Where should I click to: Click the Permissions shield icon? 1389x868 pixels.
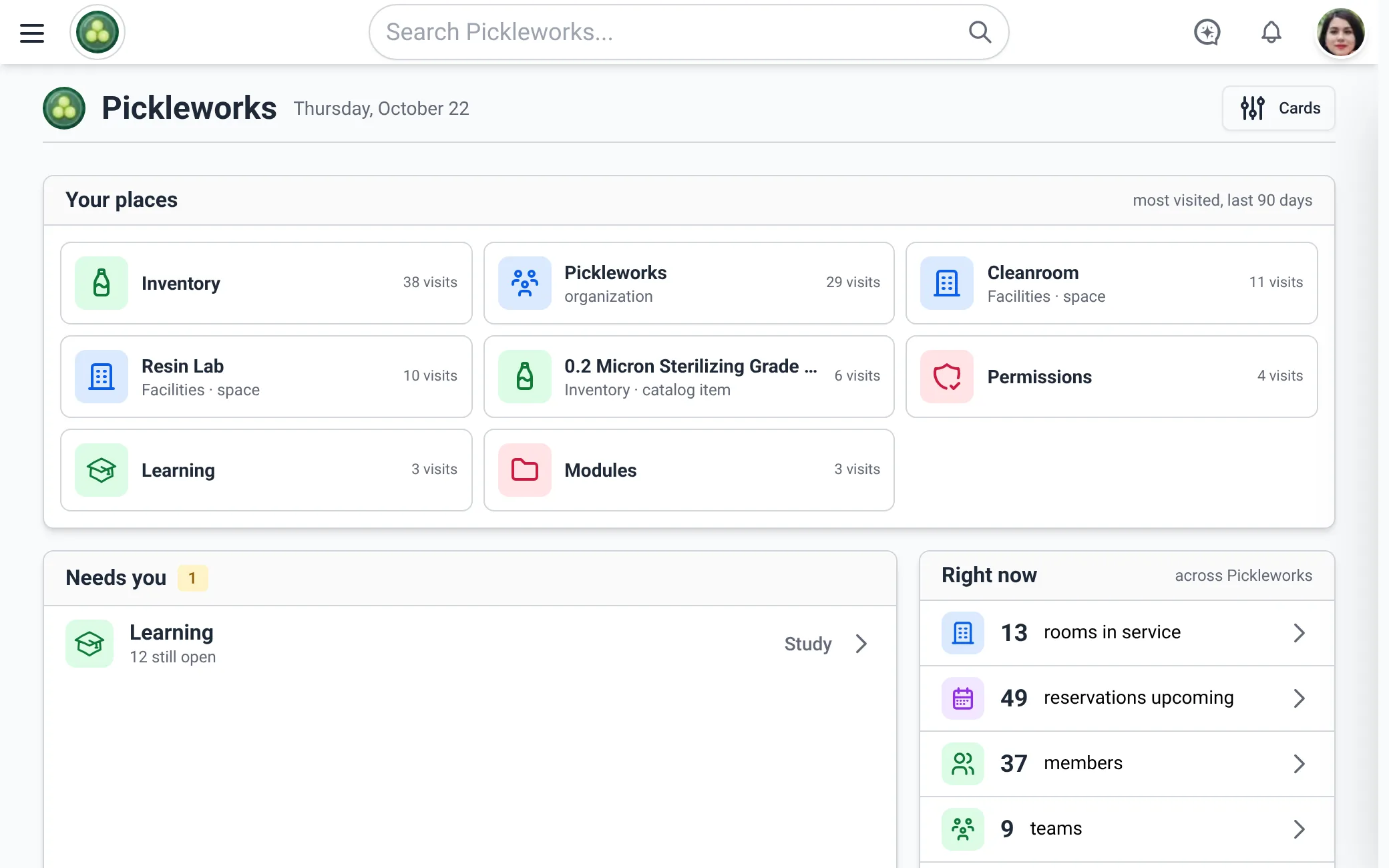[x=946, y=377]
